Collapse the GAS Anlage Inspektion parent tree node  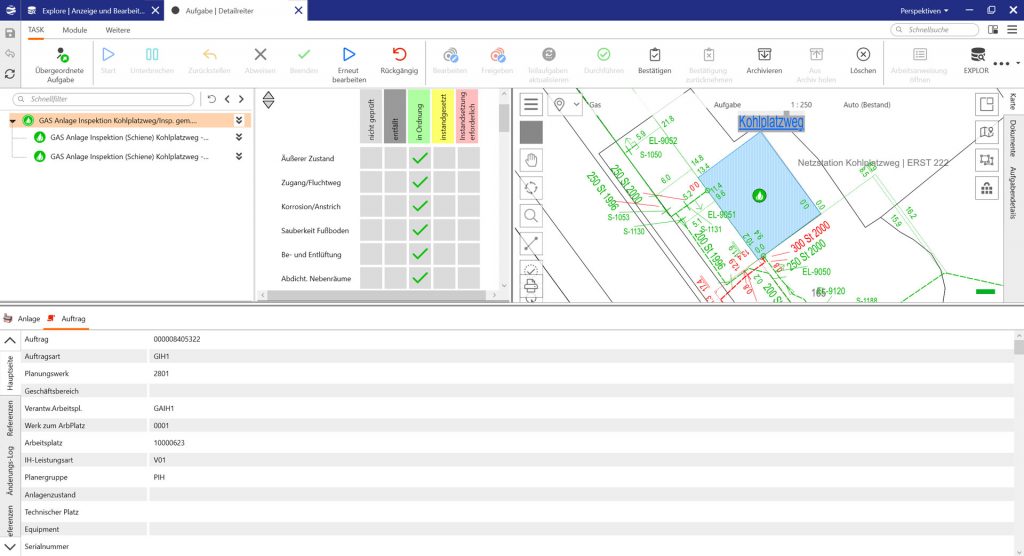tap(13, 120)
